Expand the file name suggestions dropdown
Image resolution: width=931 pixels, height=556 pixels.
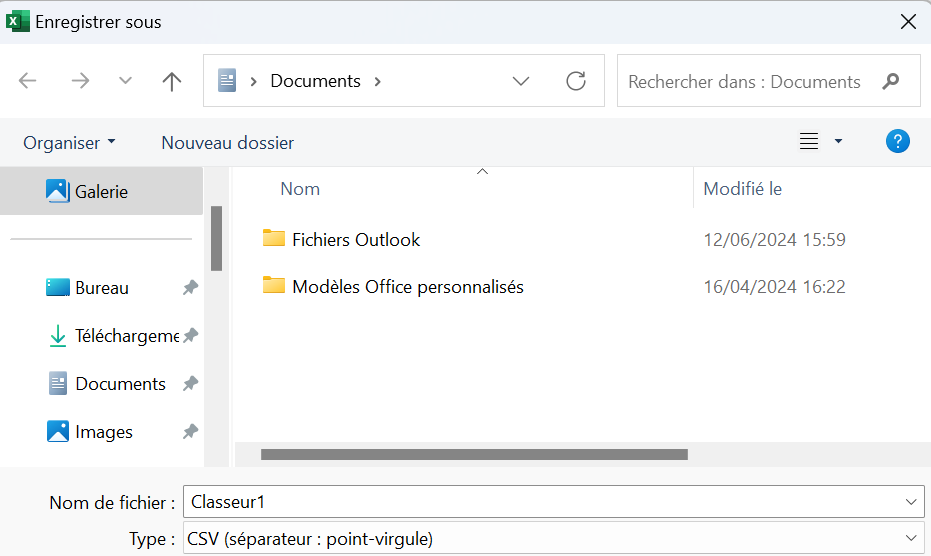click(910, 502)
